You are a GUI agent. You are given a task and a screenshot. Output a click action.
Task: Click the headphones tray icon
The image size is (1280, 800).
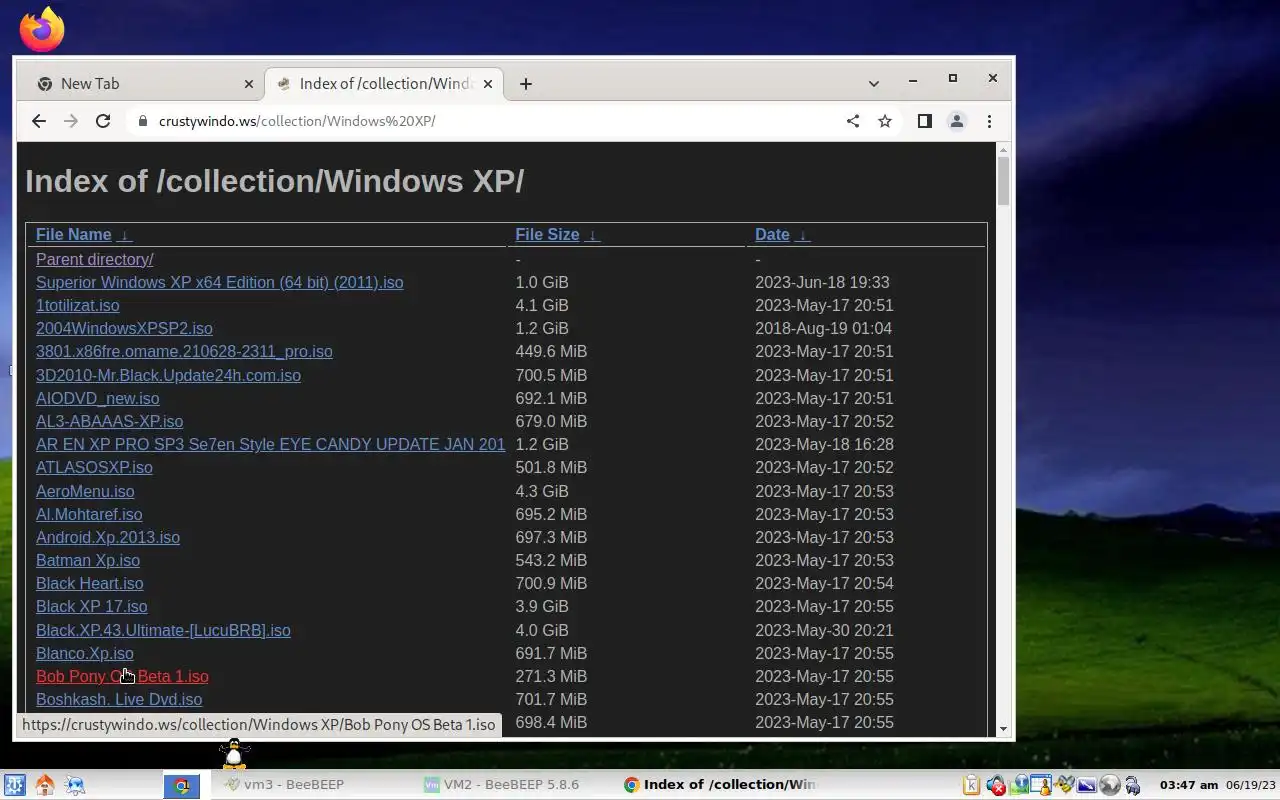(1132, 786)
